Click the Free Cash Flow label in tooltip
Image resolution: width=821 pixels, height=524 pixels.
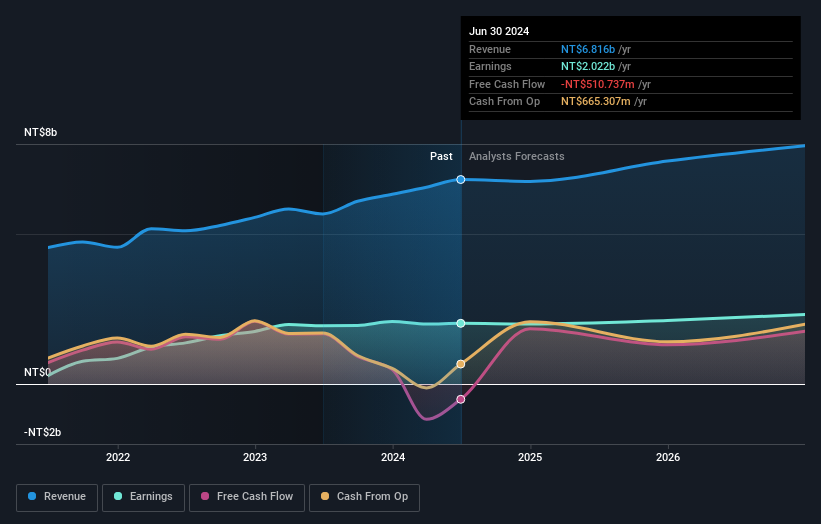(x=507, y=84)
